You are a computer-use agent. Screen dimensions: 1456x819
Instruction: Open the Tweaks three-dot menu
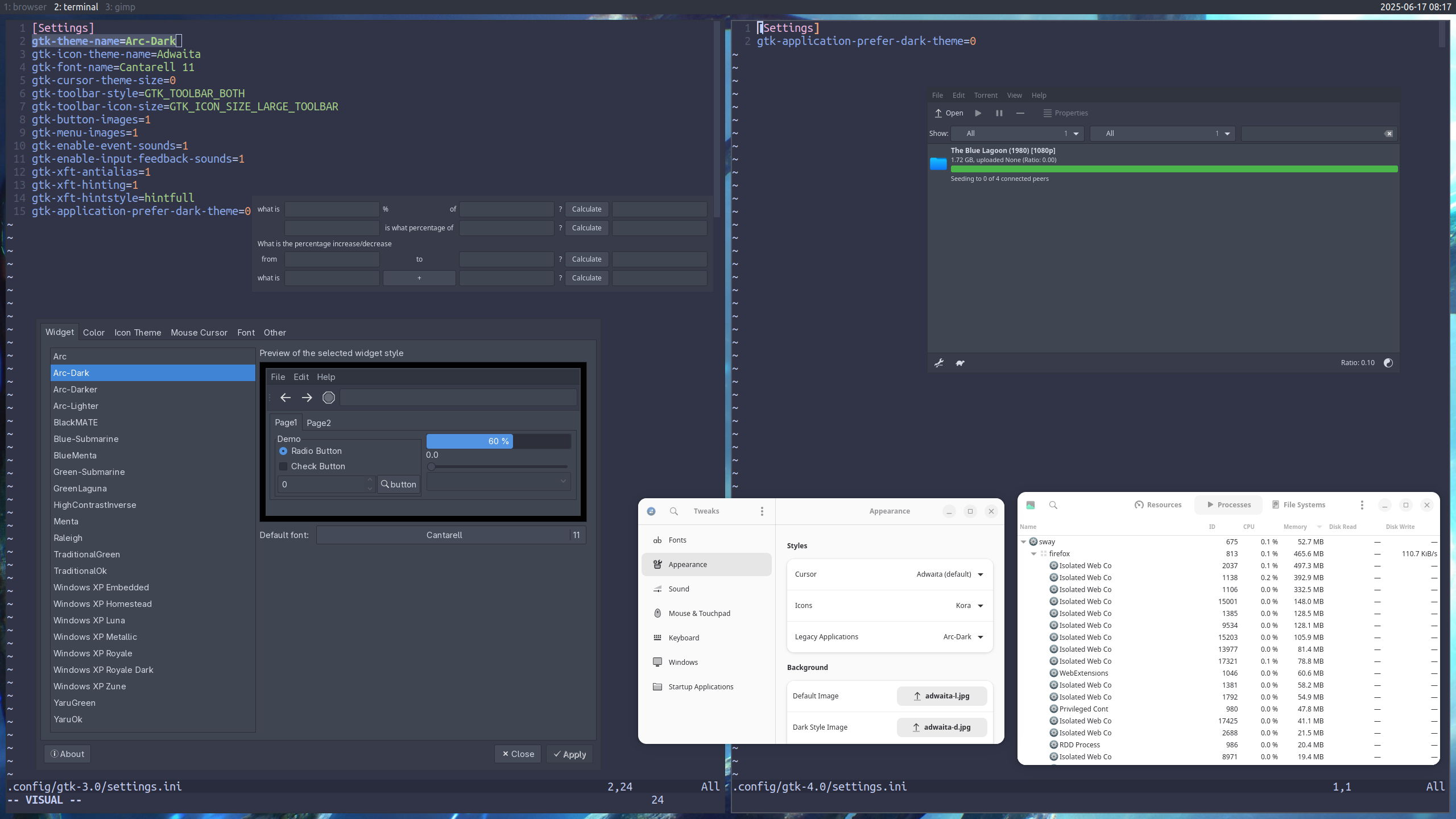pyautogui.click(x=762, y=511)
